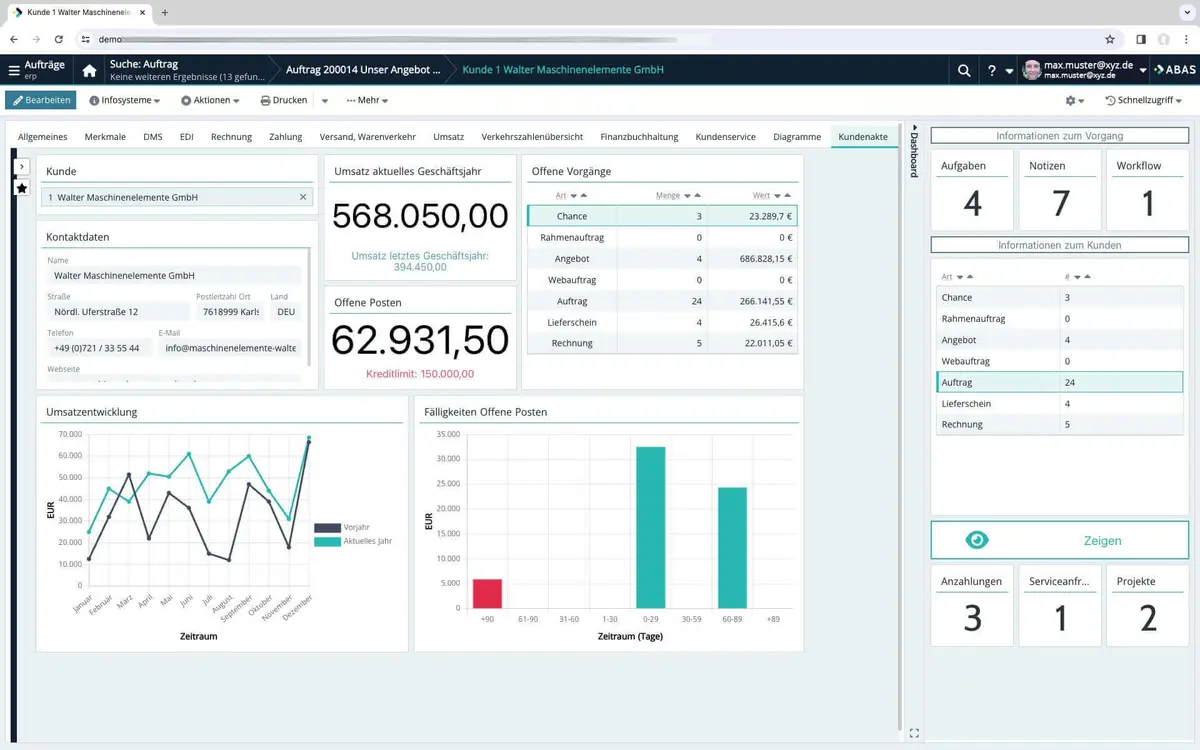The width and height of the screenshot is (1200, 750).
Task: Click the help question mark icon
Action: click(991, 70)
